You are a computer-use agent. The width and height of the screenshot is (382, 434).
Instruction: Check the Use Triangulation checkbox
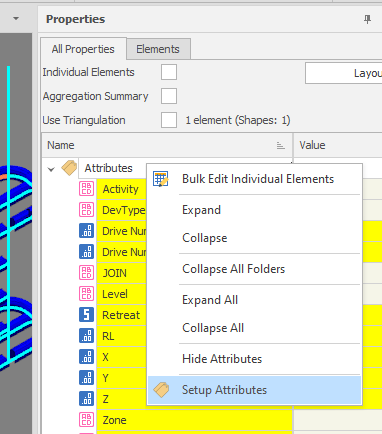[169, 120]
